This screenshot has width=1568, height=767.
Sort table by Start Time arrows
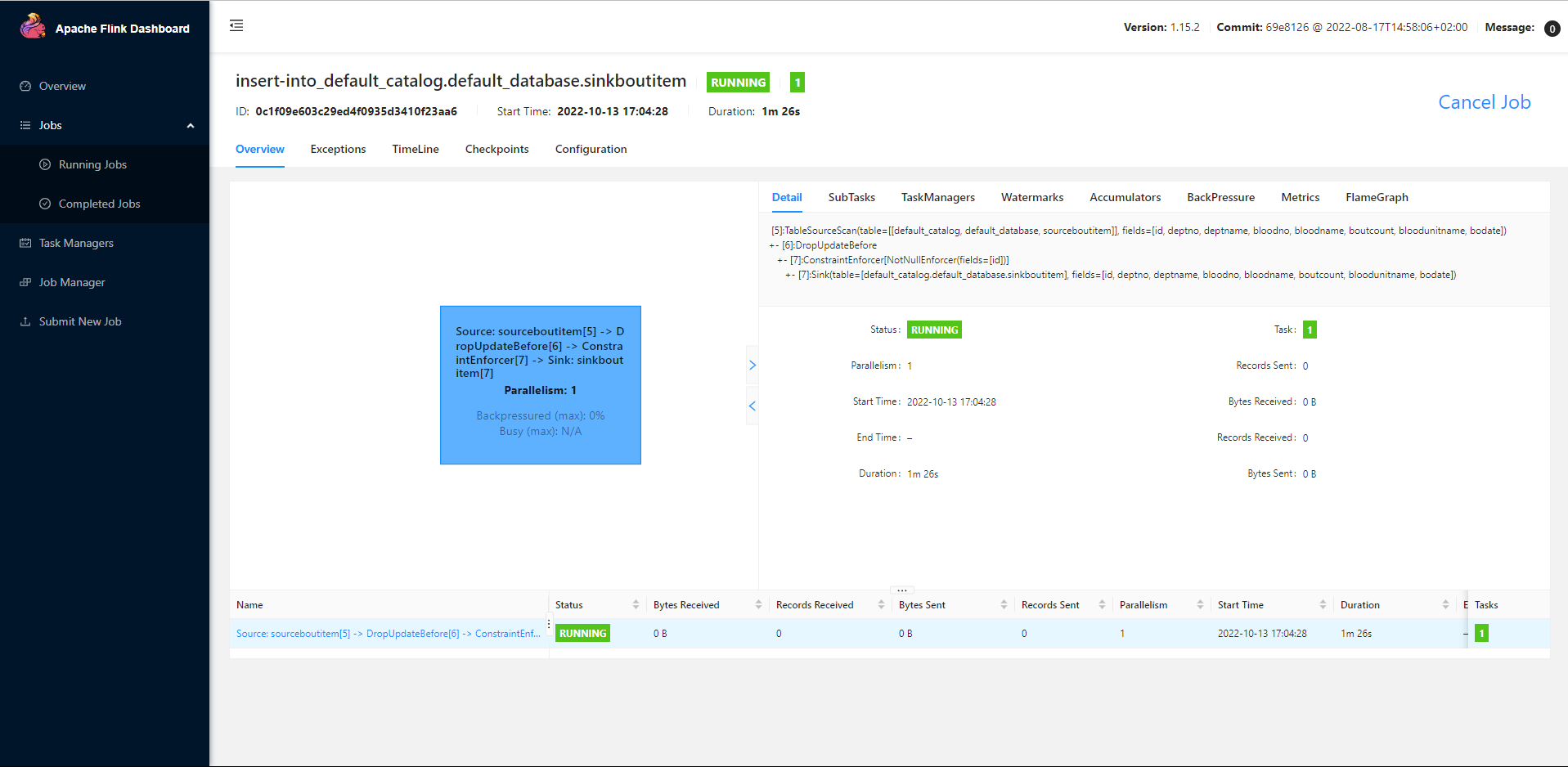coord(1323,605)
